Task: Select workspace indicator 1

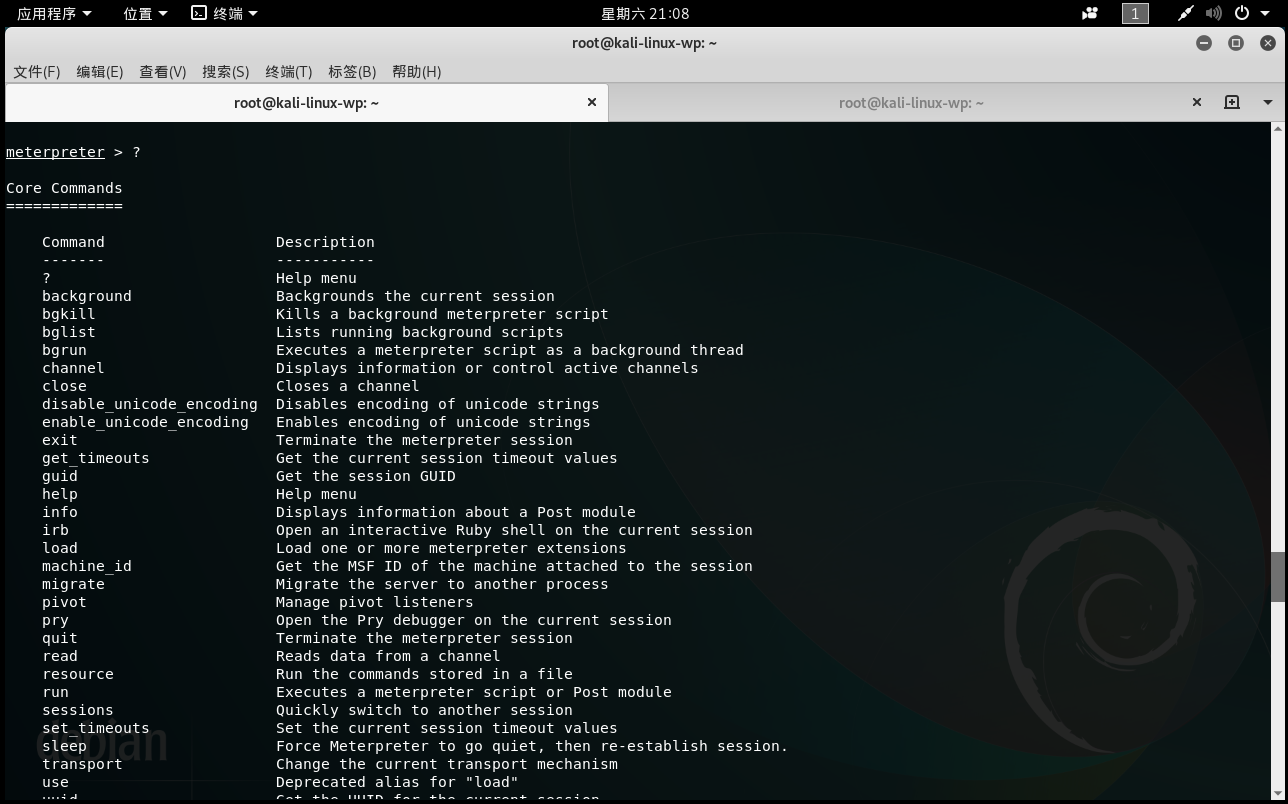Action: [x=1135, y=13]
